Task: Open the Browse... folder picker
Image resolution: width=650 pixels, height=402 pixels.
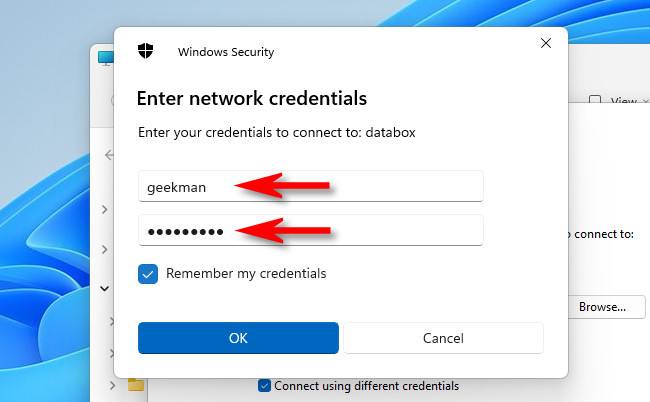Action: [602, 307]
